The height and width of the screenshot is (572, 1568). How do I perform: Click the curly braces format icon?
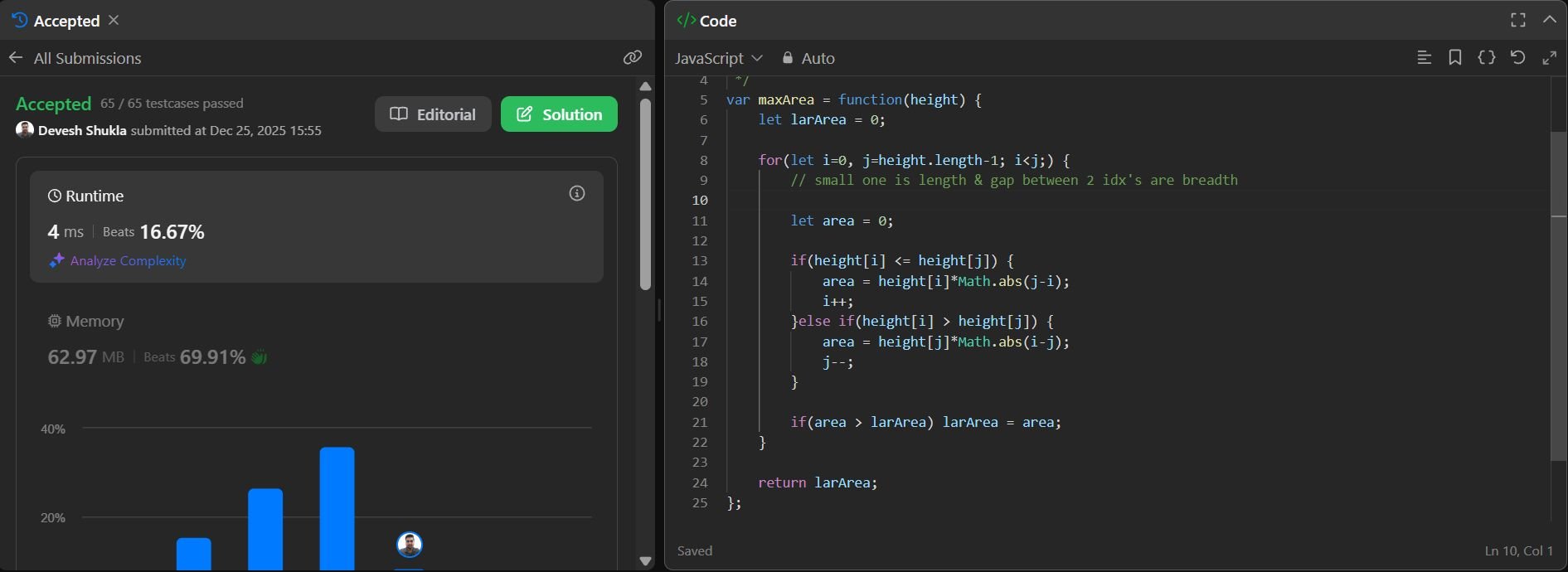1487,58
